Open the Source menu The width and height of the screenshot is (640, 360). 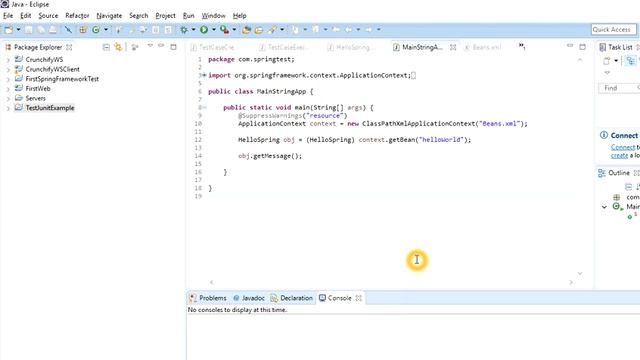point(48,16)
